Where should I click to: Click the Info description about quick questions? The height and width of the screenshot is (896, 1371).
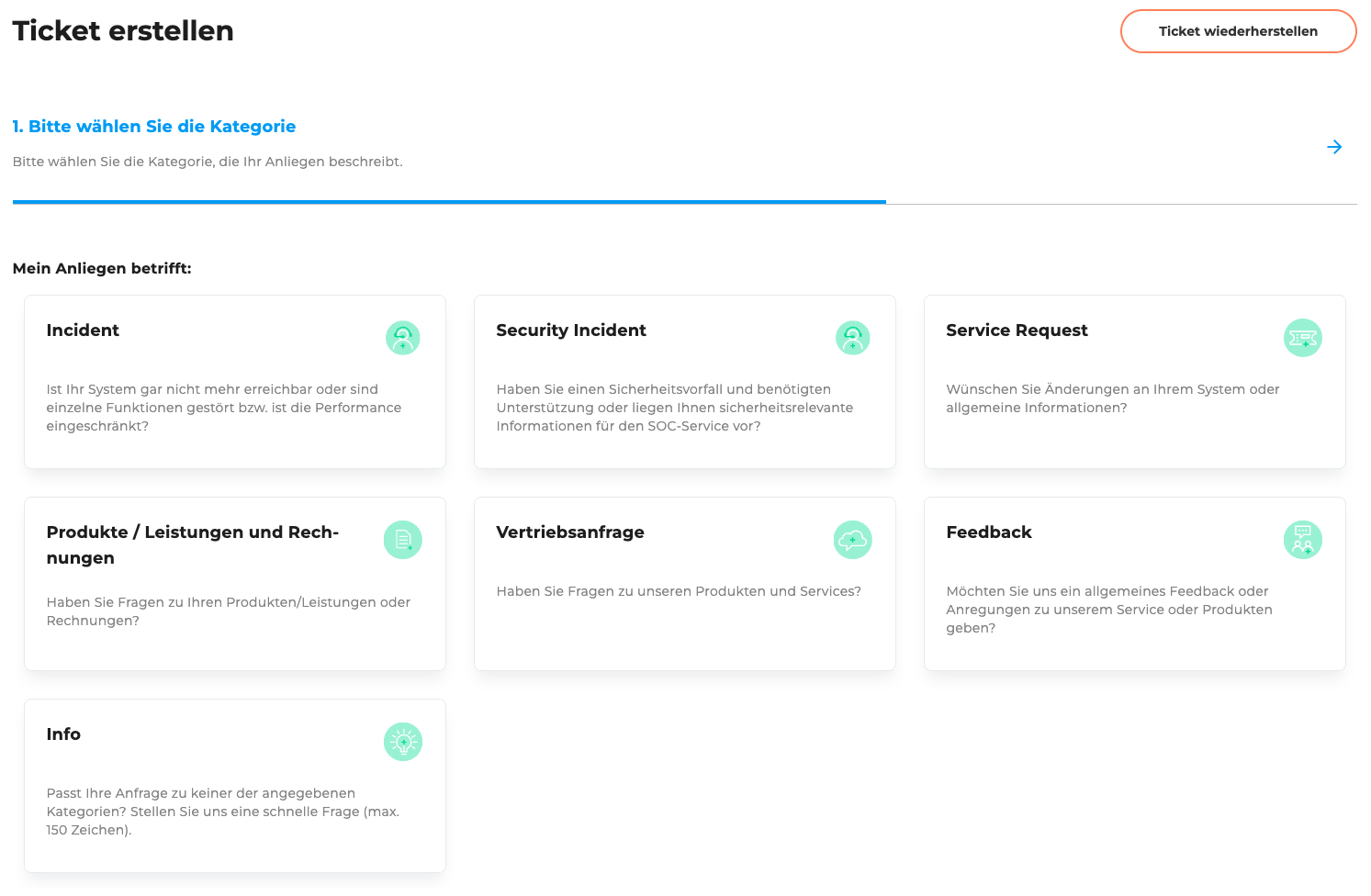point(223,812)
